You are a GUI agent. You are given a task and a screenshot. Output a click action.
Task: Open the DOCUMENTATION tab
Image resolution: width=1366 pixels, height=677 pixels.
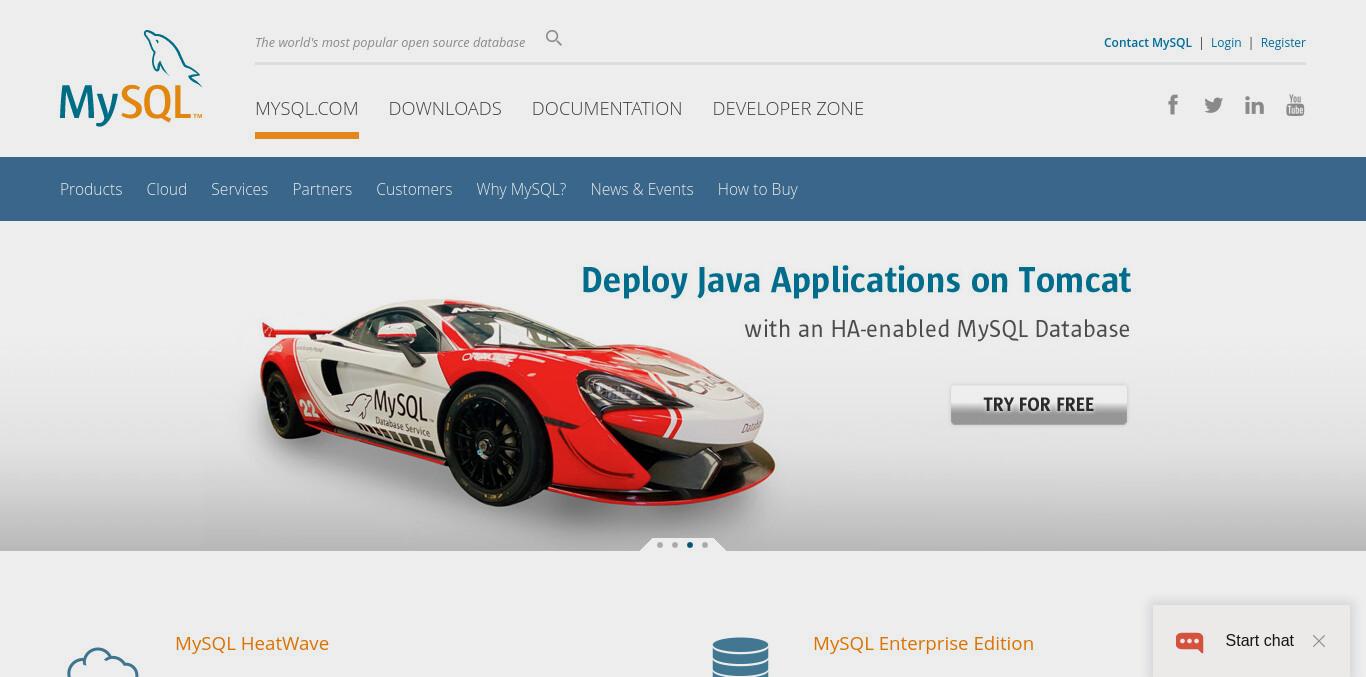[607, 108]
